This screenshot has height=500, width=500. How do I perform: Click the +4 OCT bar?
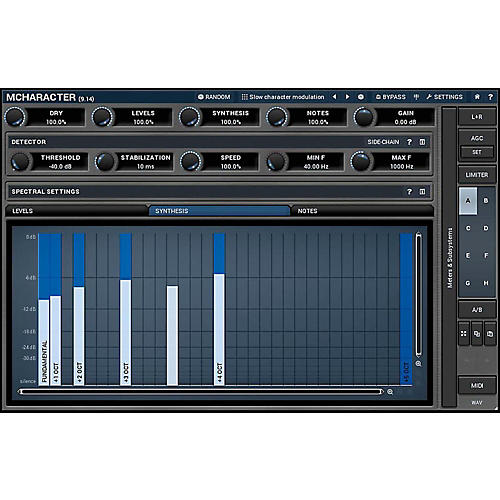tap(219, 329)
